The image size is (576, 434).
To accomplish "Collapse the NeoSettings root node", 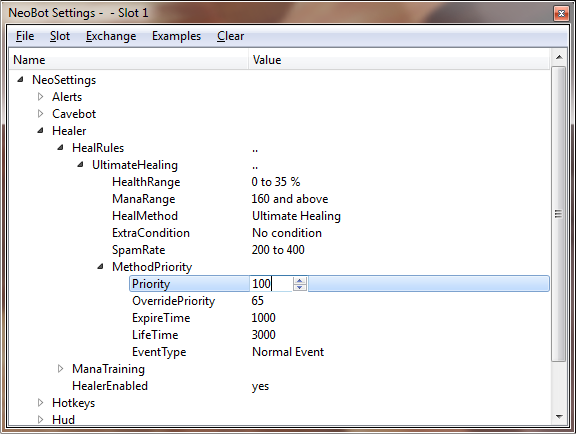I will [21, 79].
